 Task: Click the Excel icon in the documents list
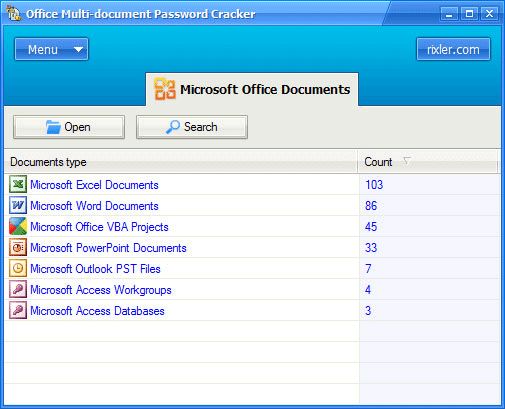tap(18, 184)
